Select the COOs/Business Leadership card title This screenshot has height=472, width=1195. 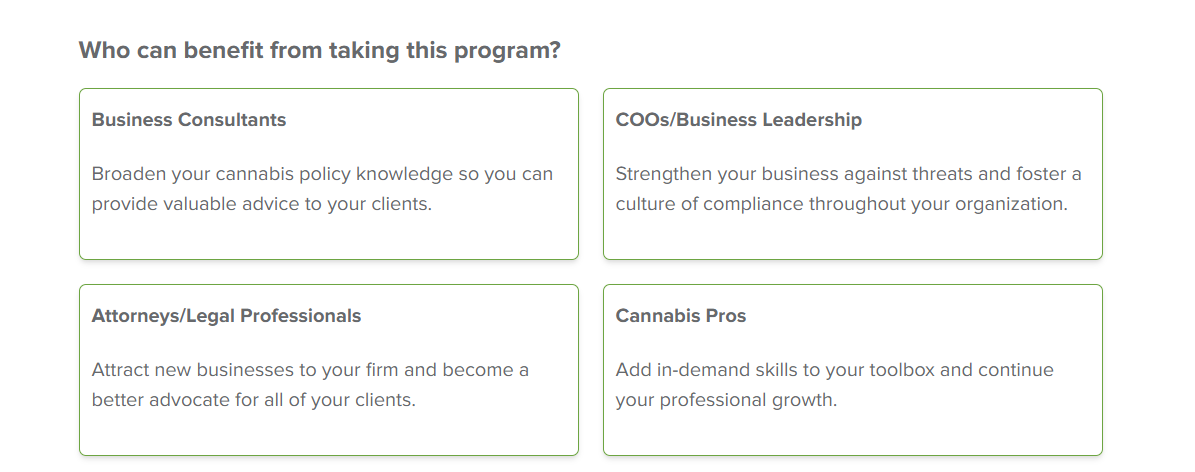(x=738, y=120)
